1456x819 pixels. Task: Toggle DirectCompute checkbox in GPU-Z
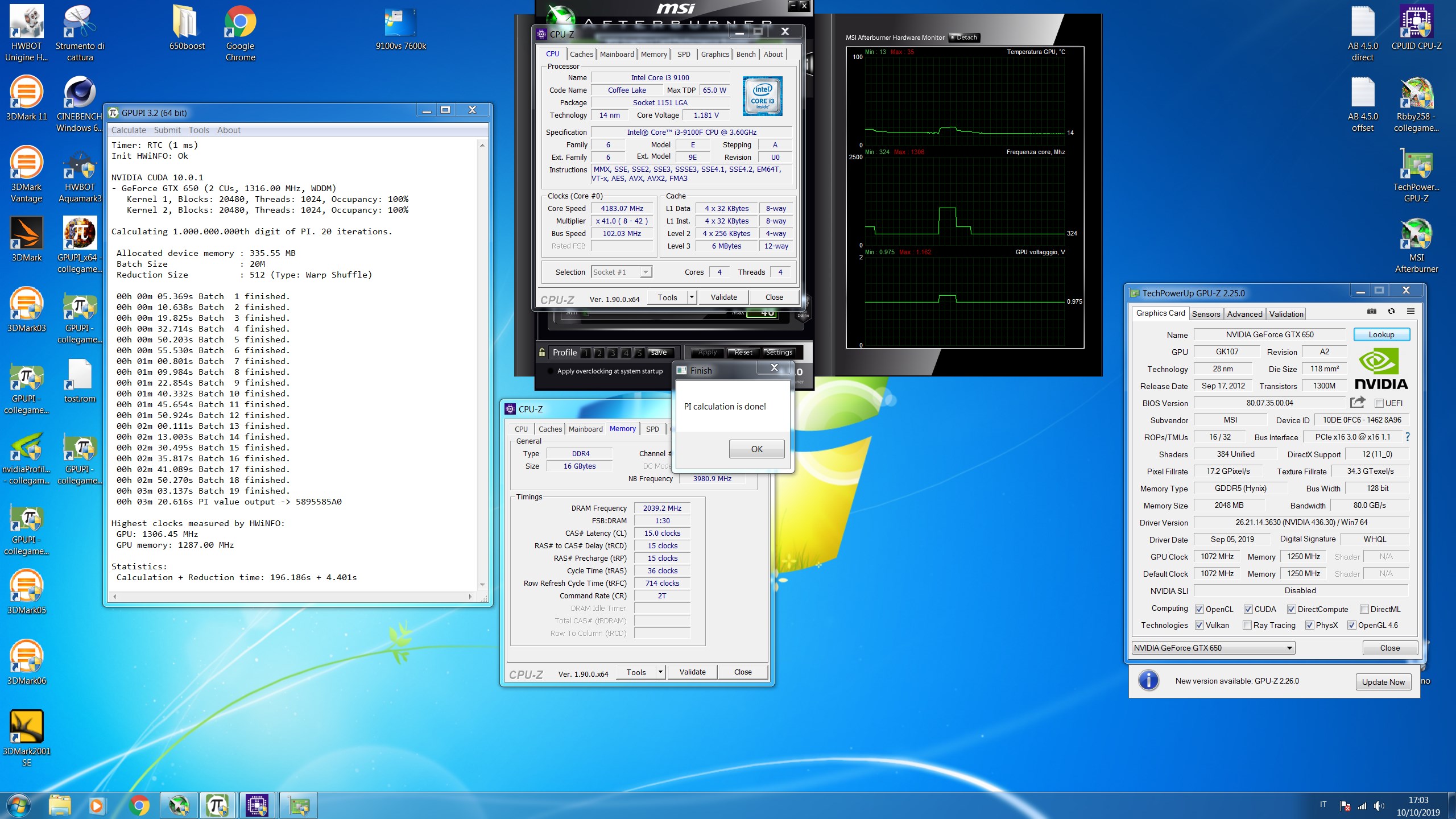[x=1292, y=609]
